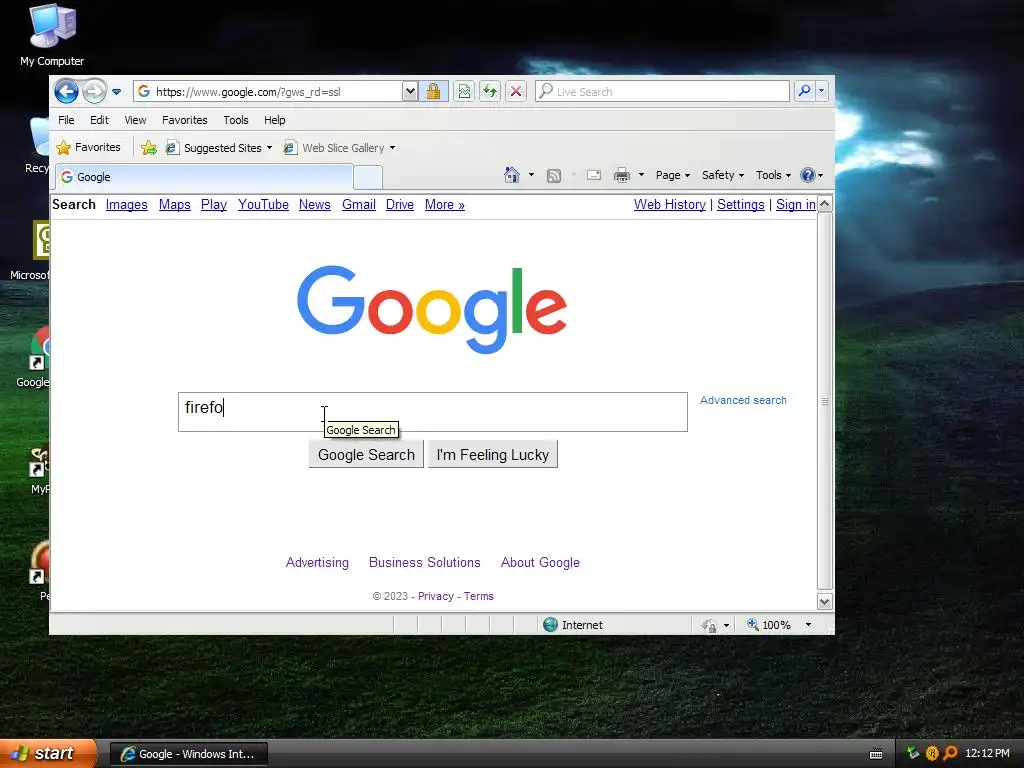The height and width of the screenshot is (768, 1024).
Task: Open Suggested Sites dropdown
Action: (x=219, y=148)
